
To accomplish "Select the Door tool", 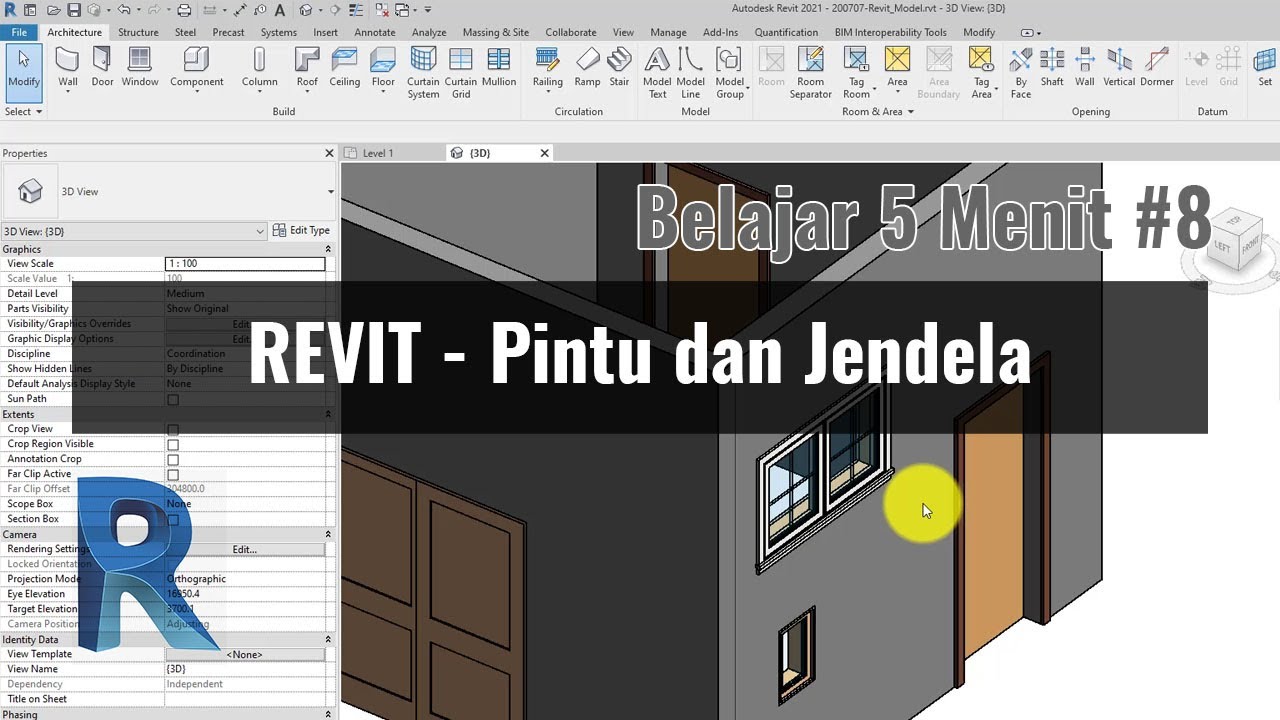I will (103, 68).
